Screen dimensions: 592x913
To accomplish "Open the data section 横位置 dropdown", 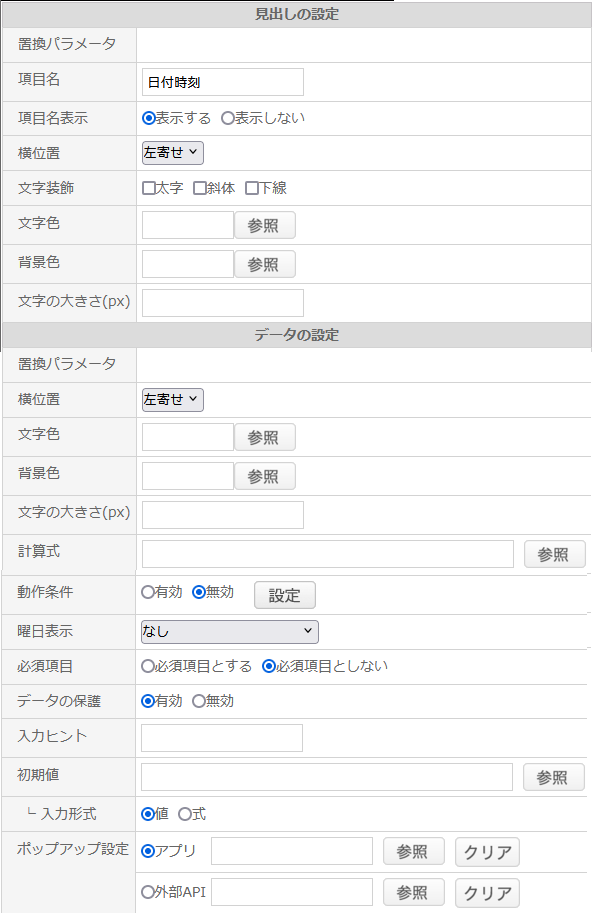I will pos(173,399).
